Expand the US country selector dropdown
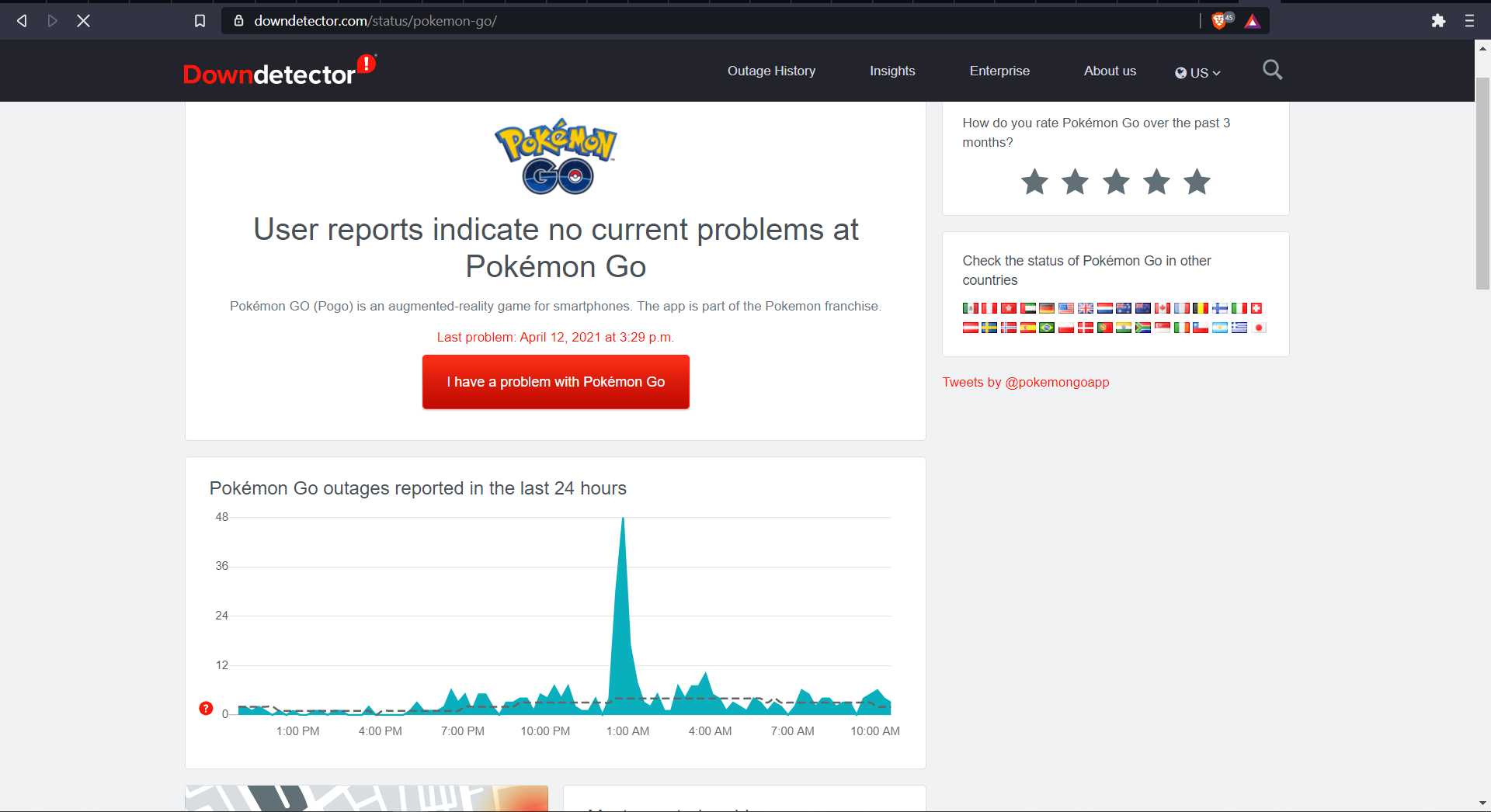 click(x=1197, y=72)
